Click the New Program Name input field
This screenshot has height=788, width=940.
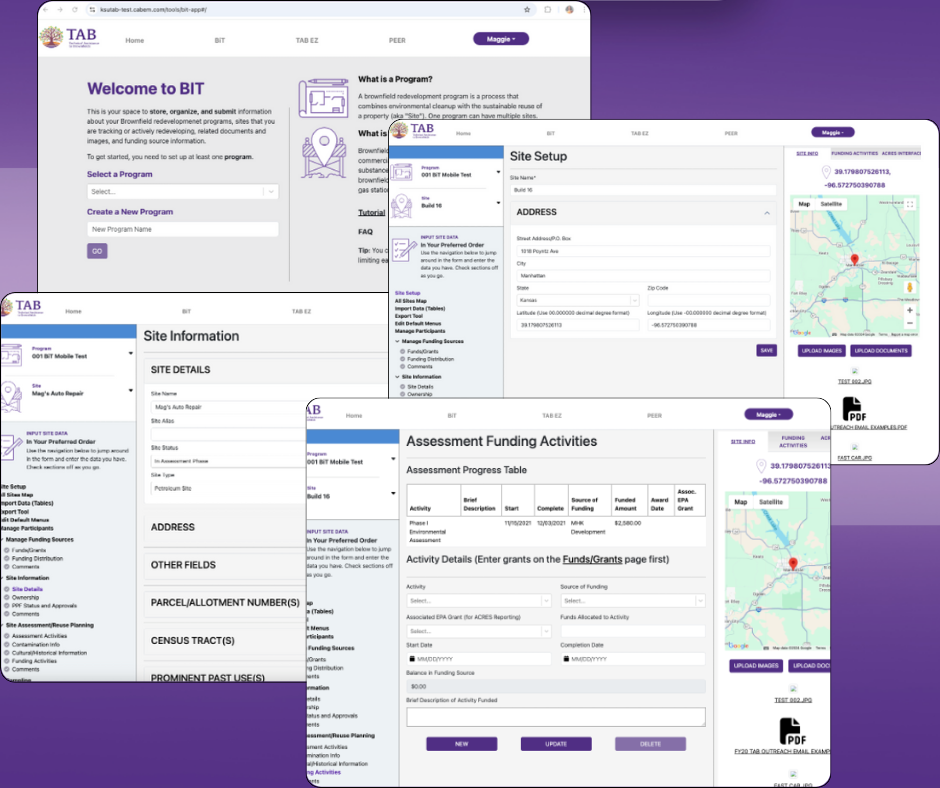(182, 229)
